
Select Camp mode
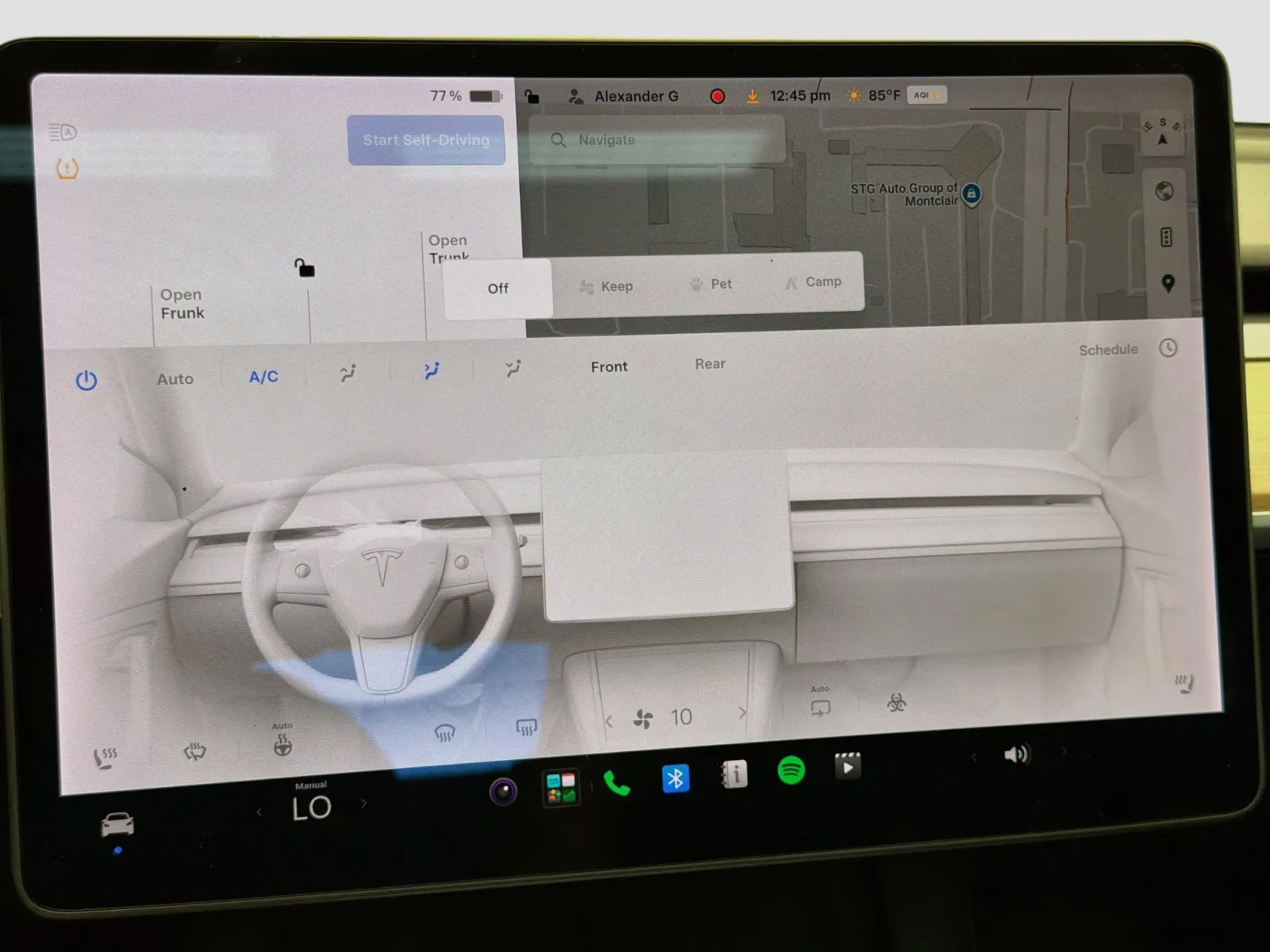(813, 282)
